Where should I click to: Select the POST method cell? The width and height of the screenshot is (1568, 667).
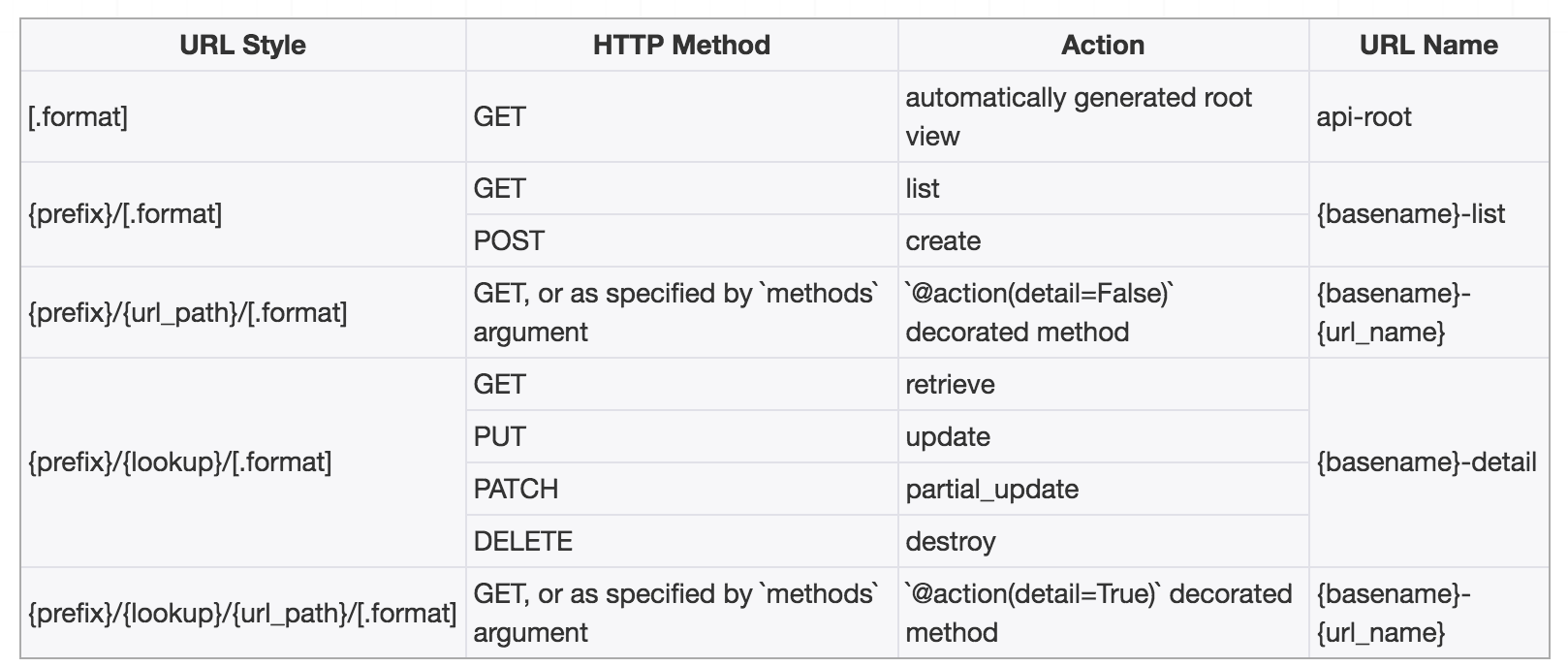click(x=509, y=240)
